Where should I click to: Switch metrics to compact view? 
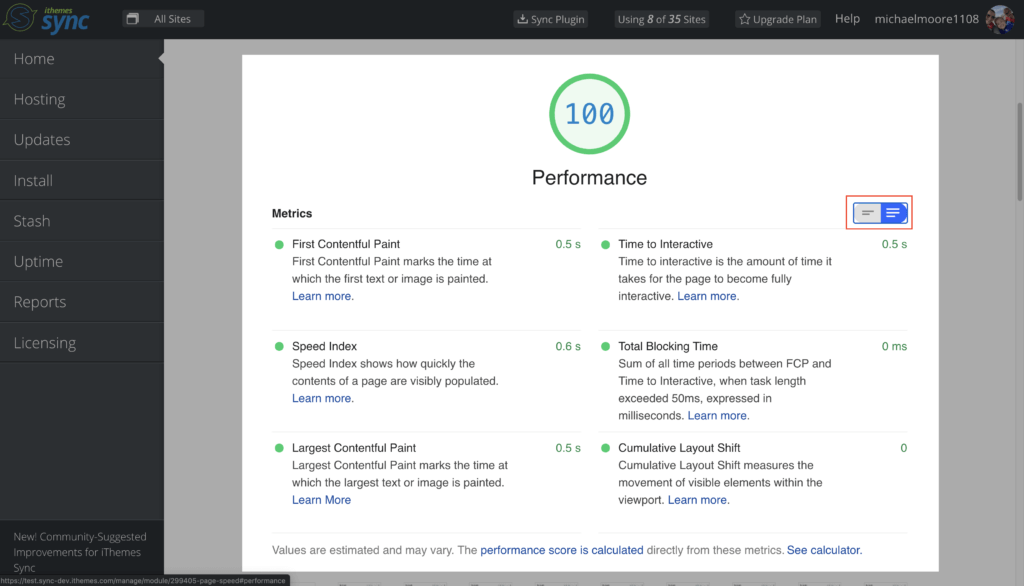click(x=867, y=213)
